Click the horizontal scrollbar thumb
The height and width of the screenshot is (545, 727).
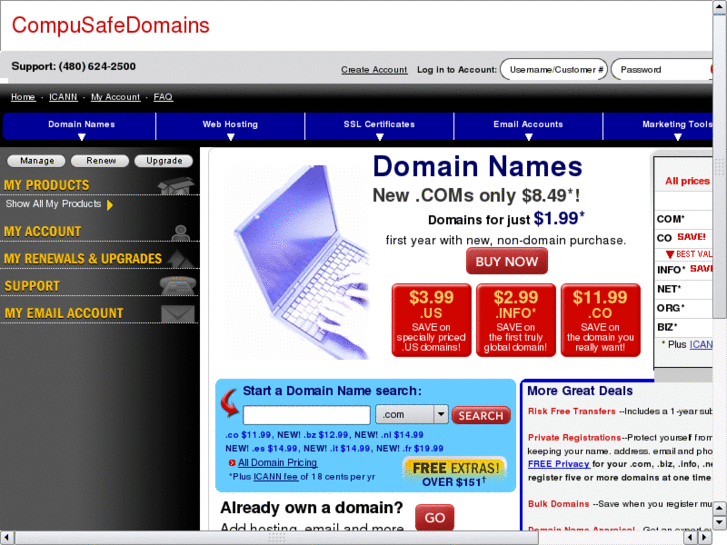click(277, 538)
